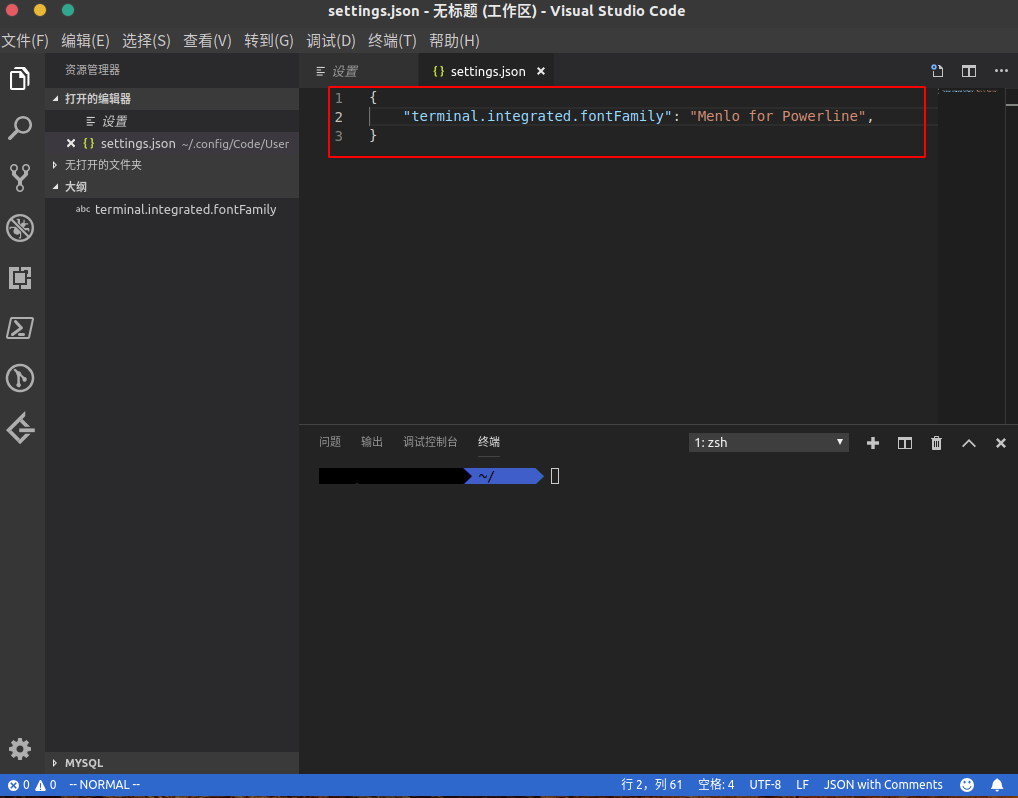Close the settings.json editor tab
The width and height of the screenshot is (1018, 798).
[541, 71]
